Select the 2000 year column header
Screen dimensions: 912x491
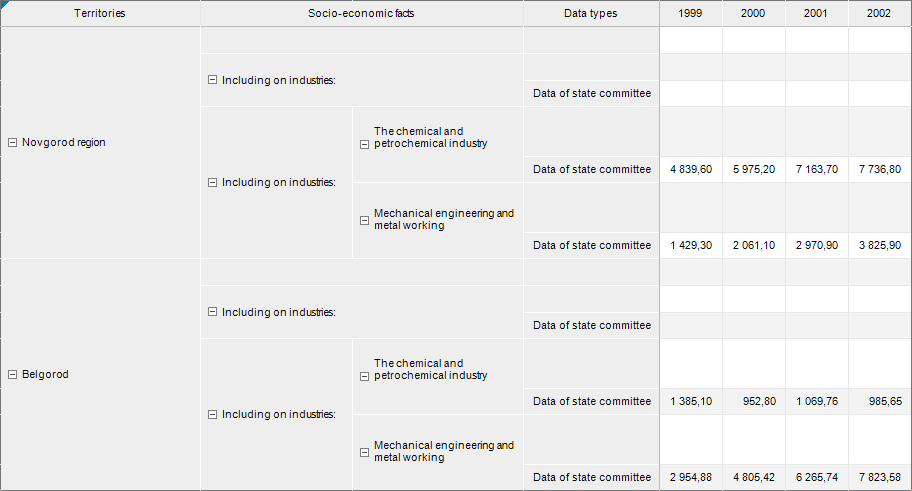click(x=753, y=14)
